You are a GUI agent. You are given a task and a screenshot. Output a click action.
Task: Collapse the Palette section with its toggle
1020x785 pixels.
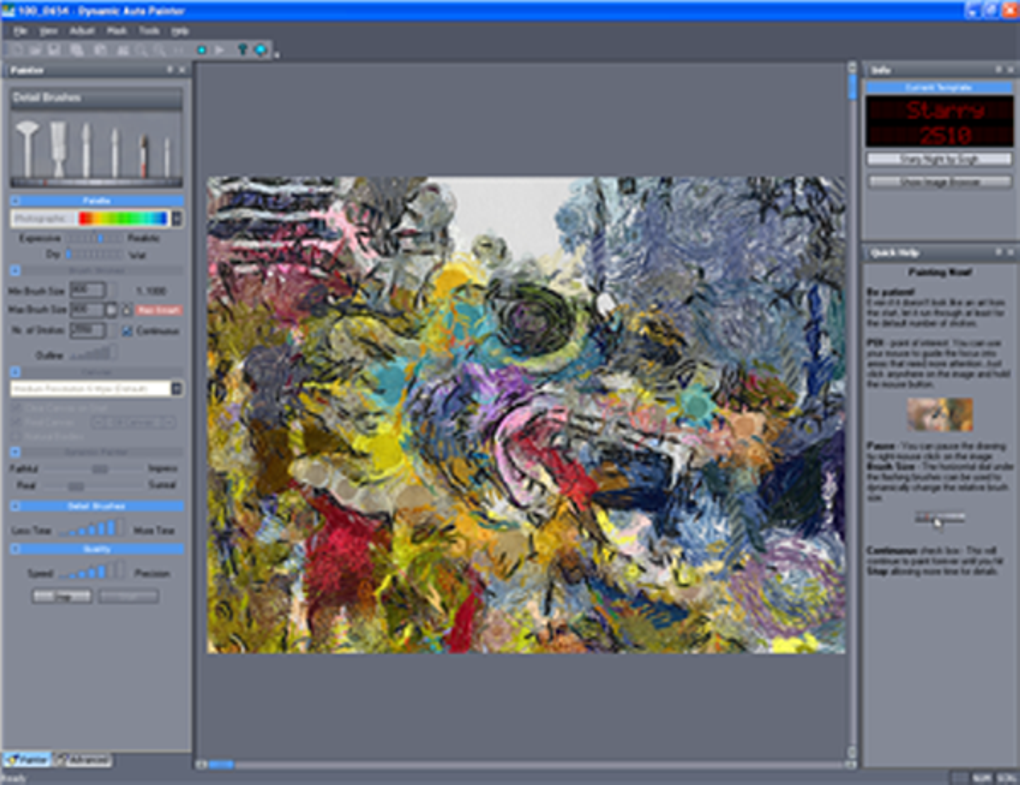[16, 201]
